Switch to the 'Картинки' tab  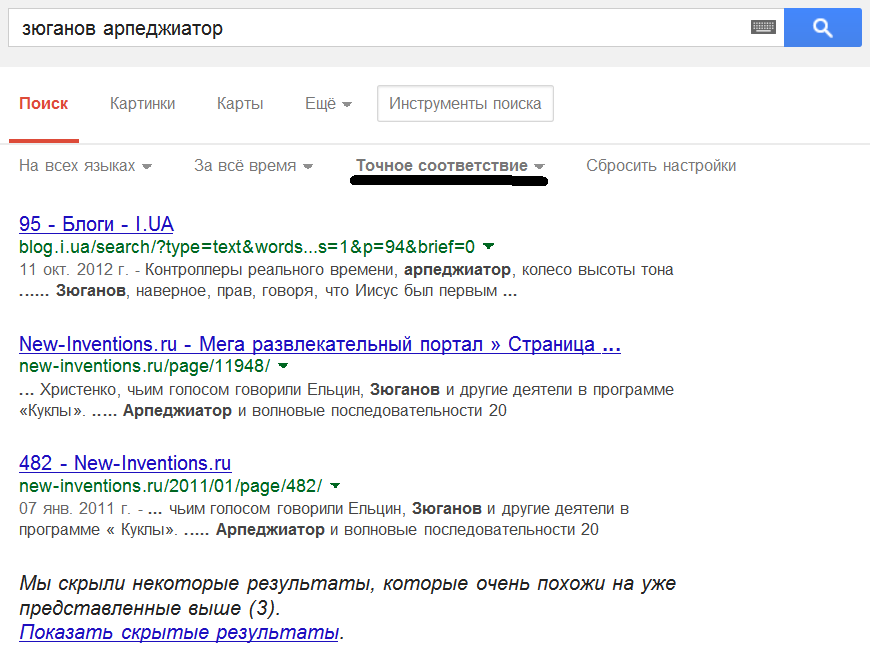click(x=143, y=104)
